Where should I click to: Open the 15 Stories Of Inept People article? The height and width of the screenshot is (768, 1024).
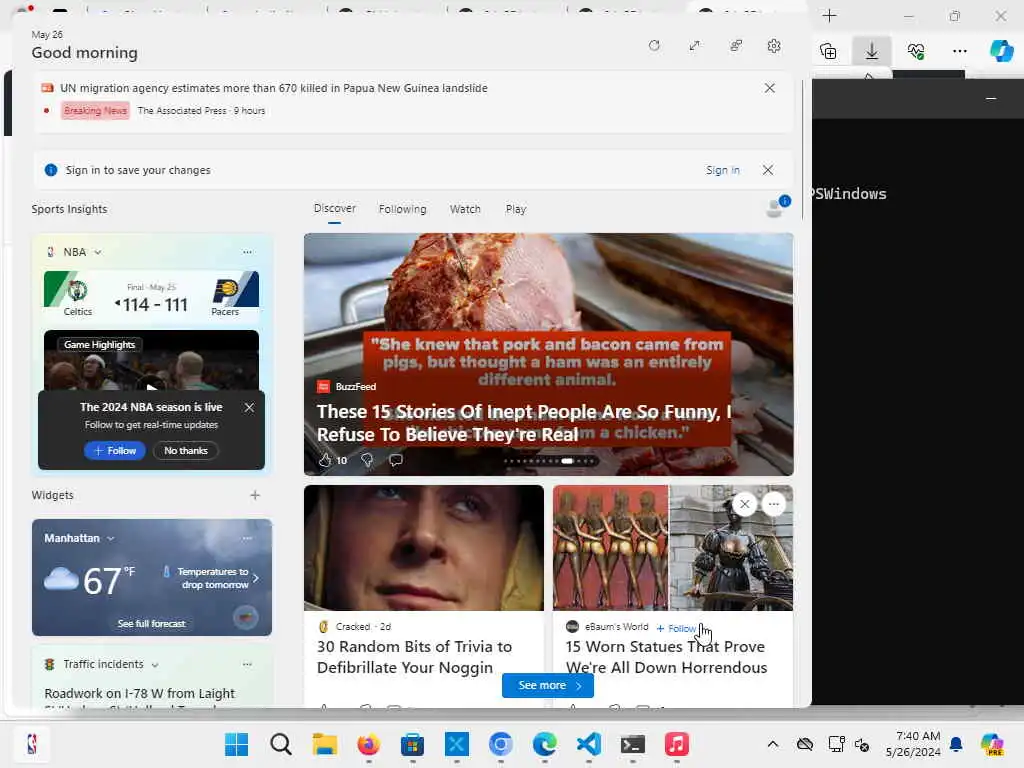[x=524, y=423]
